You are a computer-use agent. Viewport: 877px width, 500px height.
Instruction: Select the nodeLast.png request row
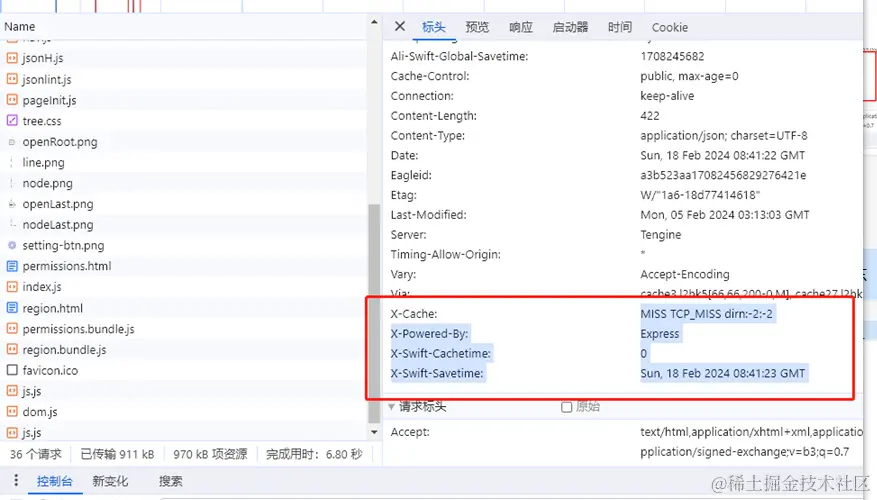183,224
